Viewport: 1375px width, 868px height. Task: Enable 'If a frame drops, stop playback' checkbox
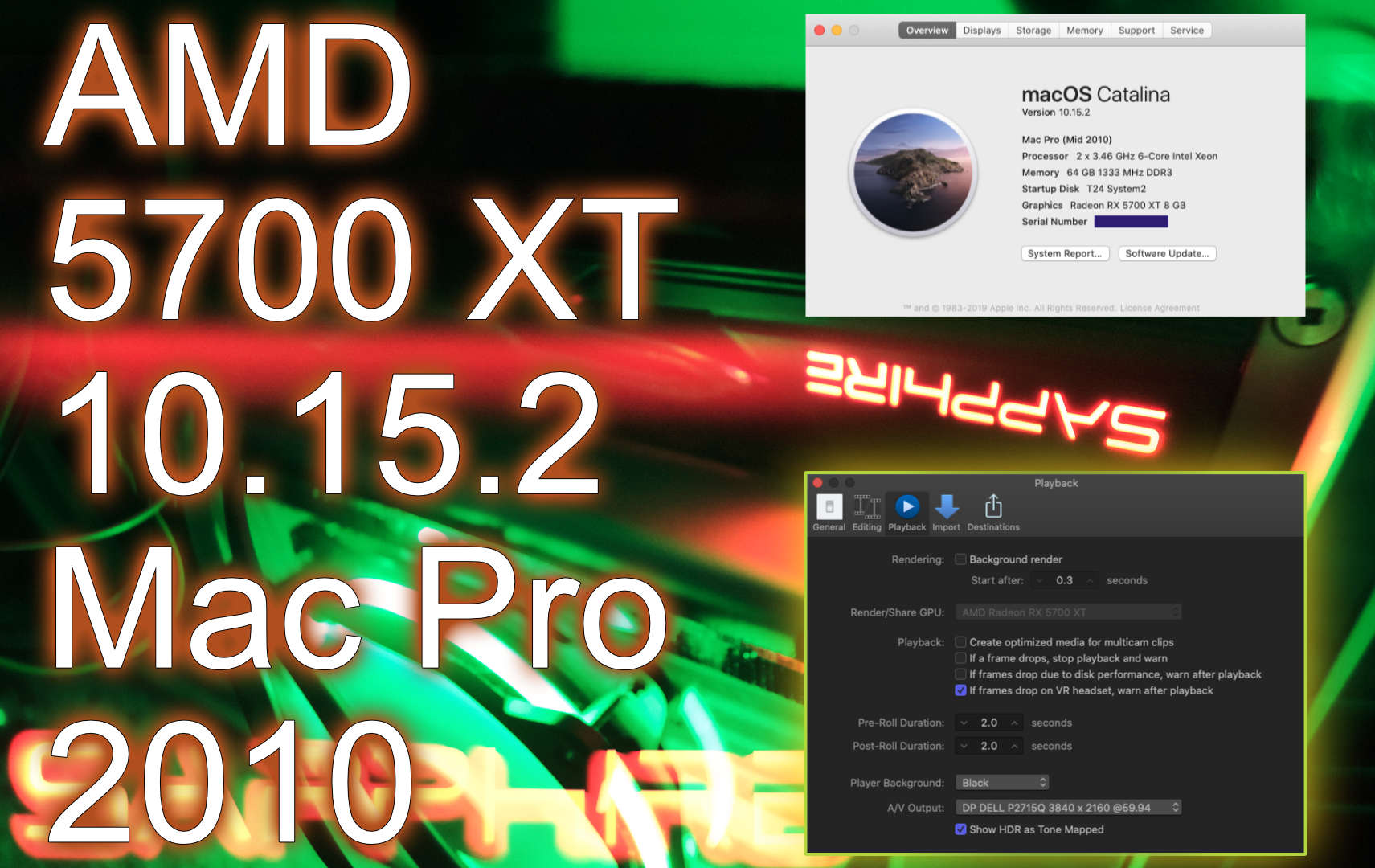(960, 658)
